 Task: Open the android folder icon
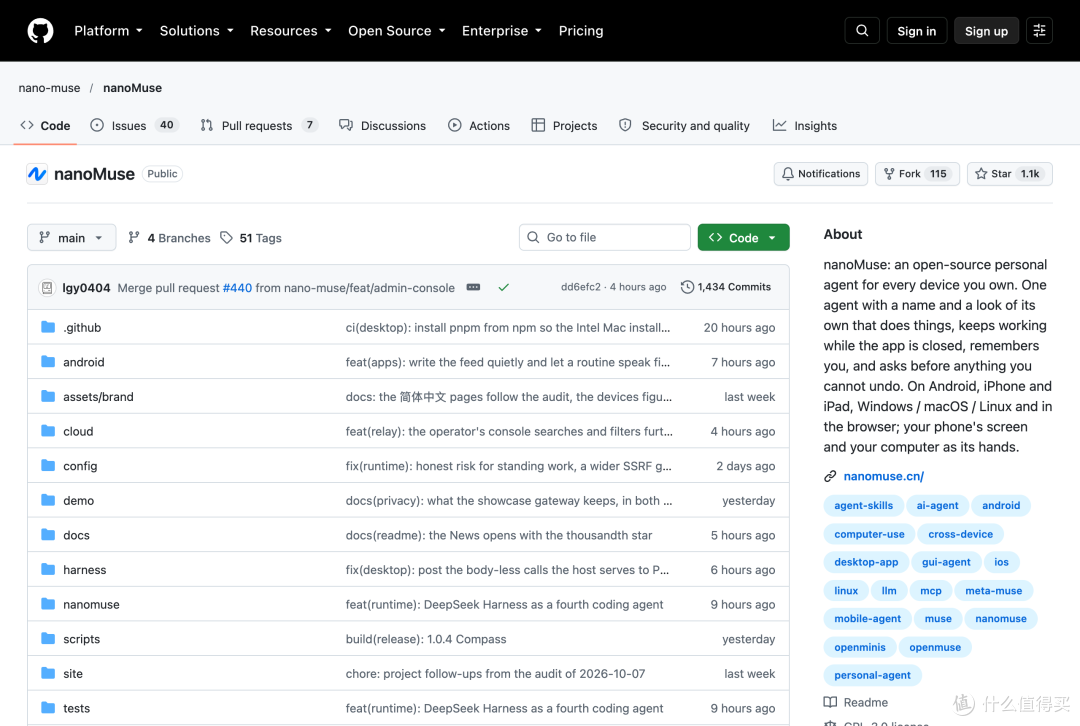pyautogui.click(x=48, y=362)
